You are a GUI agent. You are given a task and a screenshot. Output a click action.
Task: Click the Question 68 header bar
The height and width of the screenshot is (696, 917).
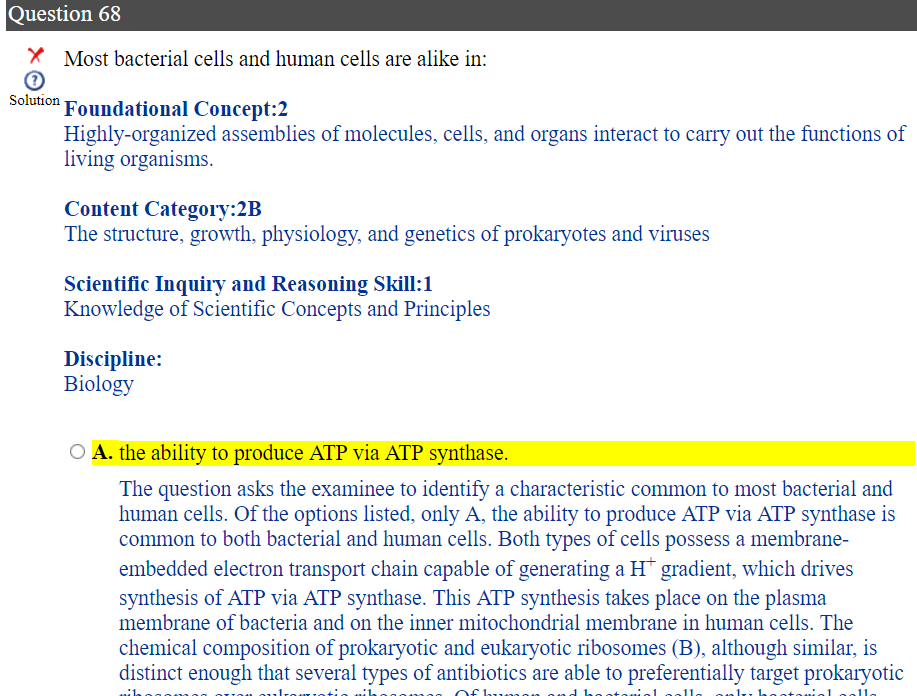coord(458,15)
